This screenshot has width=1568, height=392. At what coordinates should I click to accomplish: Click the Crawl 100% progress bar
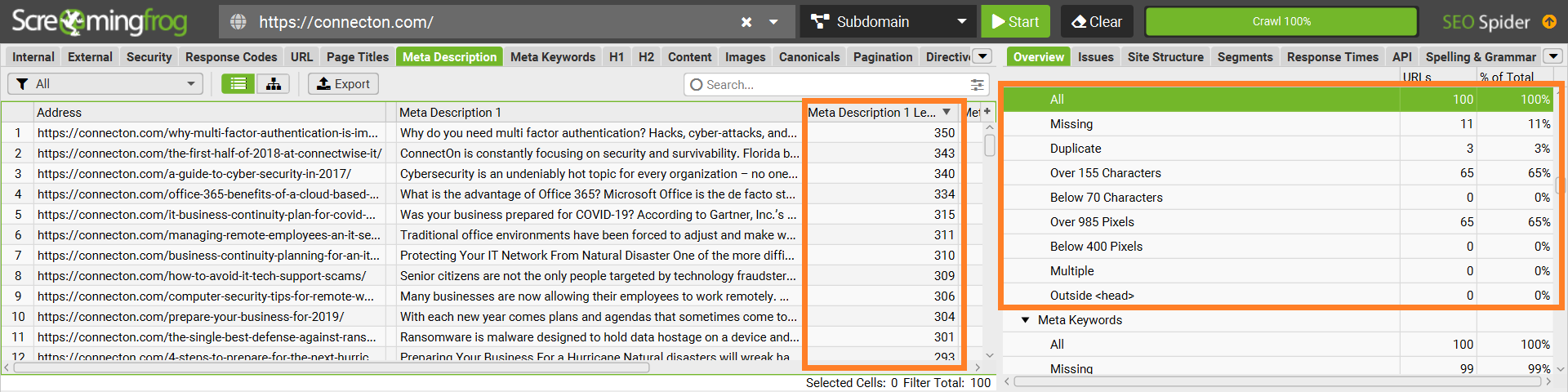pos(1281,22)
